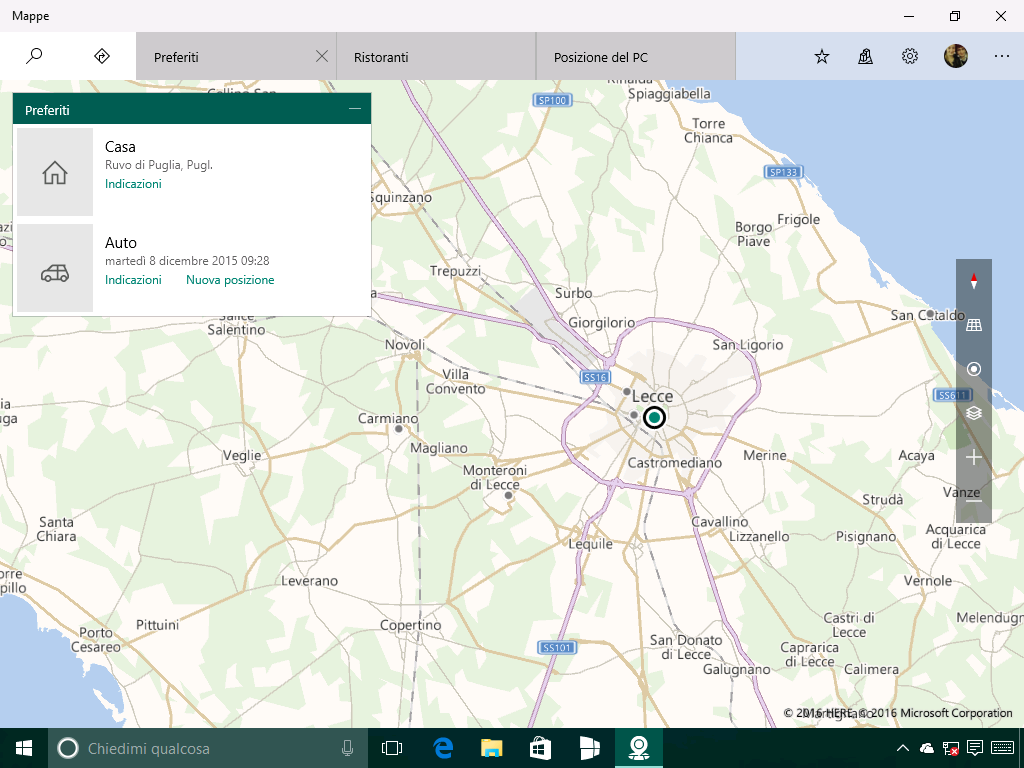Click the Lecce city label on map

coord(652,396)
